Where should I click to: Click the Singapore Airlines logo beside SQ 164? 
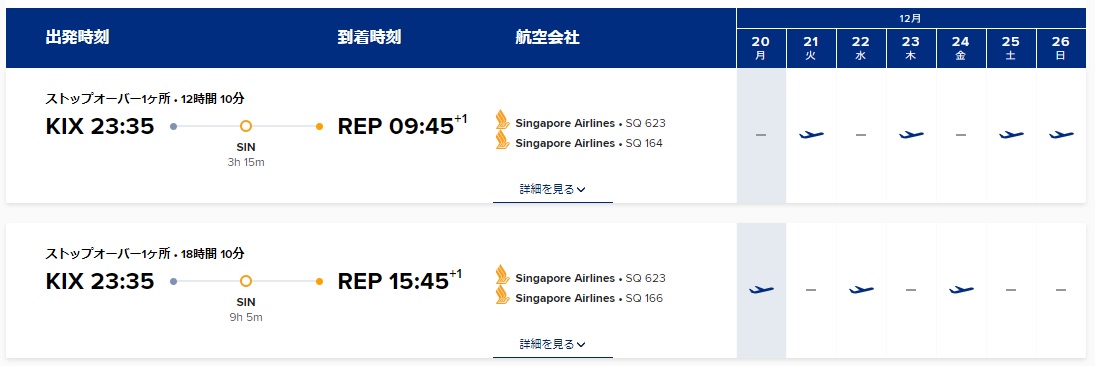(x=502, y=141)
